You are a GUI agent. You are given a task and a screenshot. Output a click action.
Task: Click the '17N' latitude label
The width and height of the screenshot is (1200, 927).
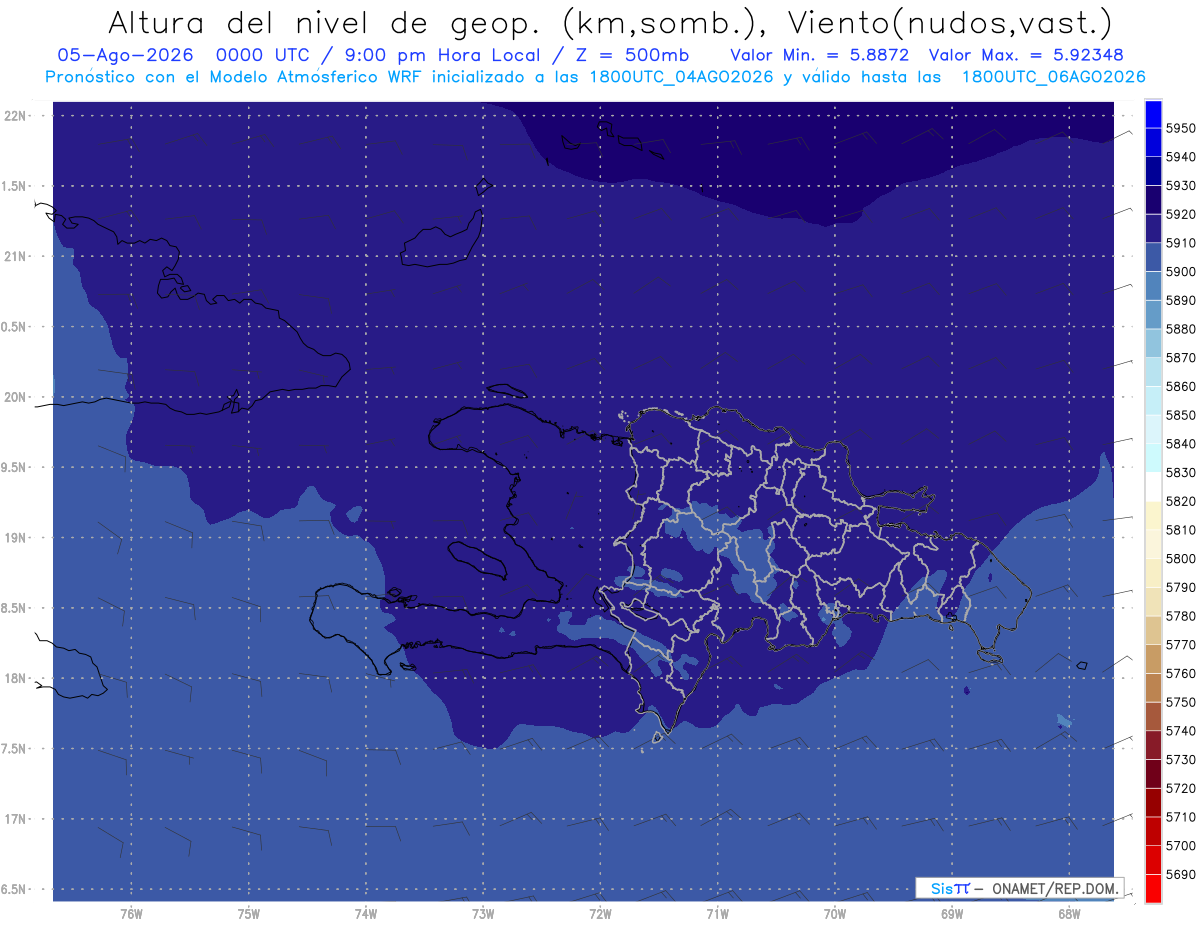tap(17, 819)
